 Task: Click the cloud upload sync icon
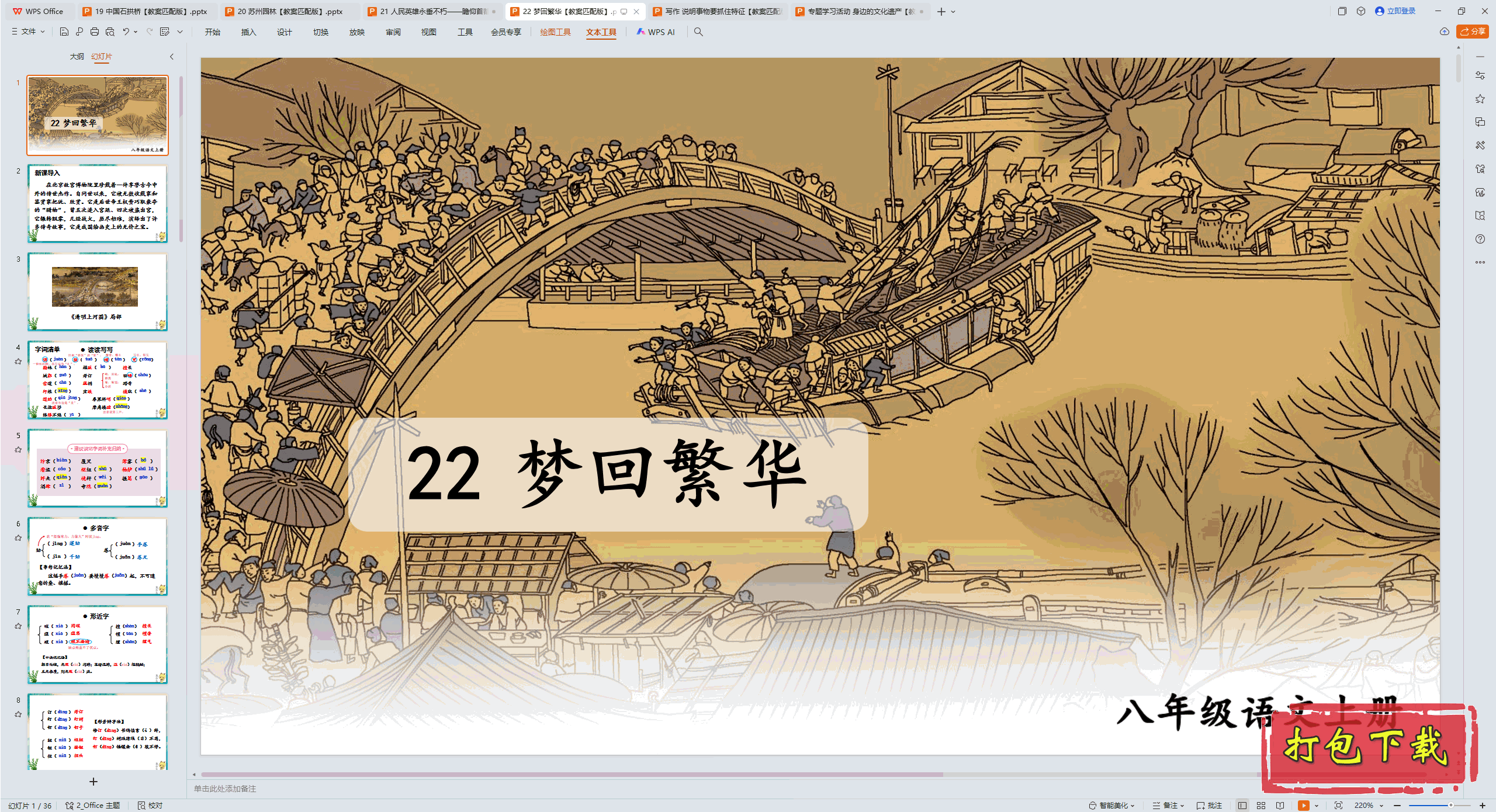[x=1445, y=32]
